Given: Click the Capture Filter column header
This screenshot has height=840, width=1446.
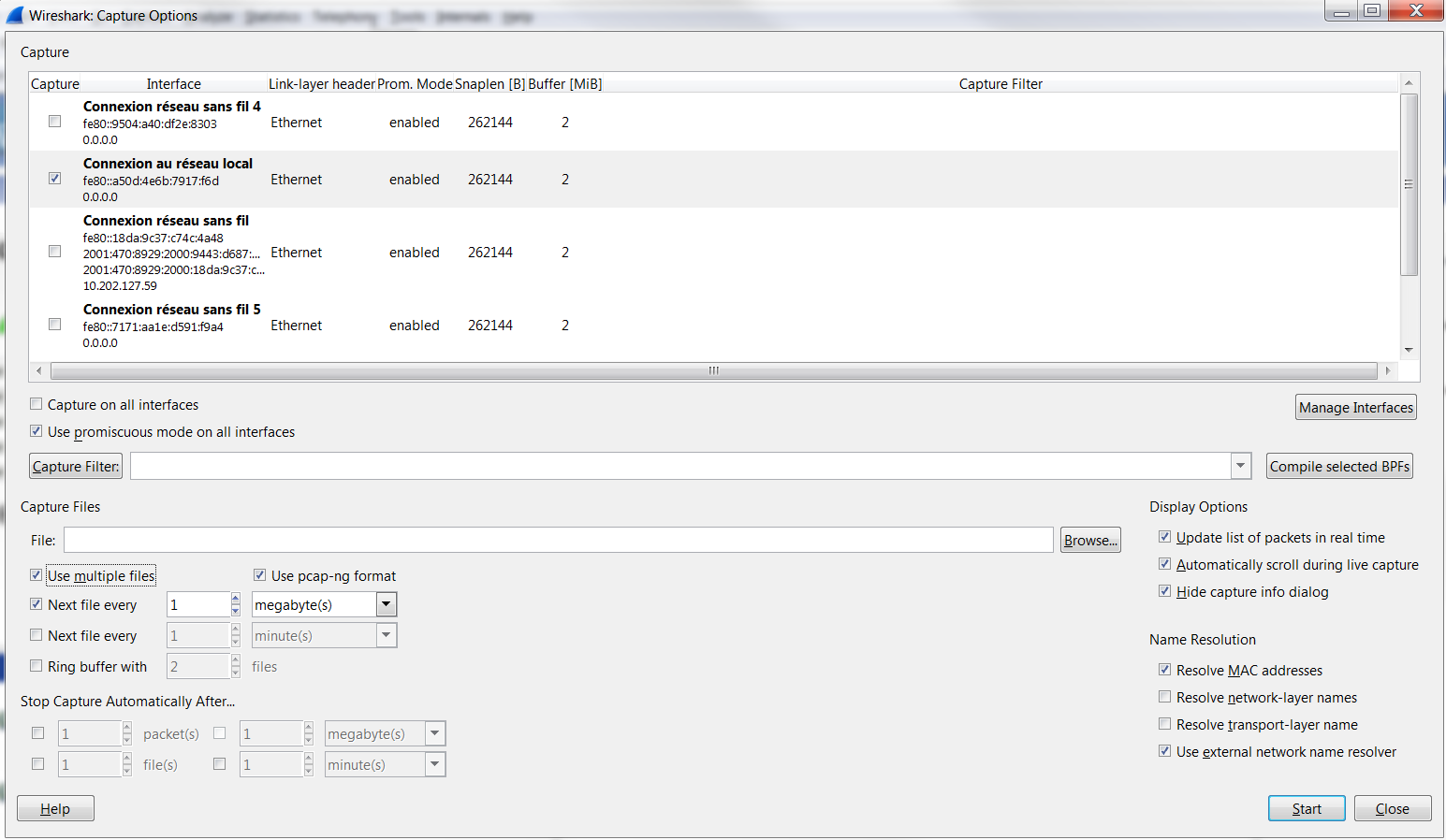Looking at the screenshot, I should click(x=1001, y=84).
